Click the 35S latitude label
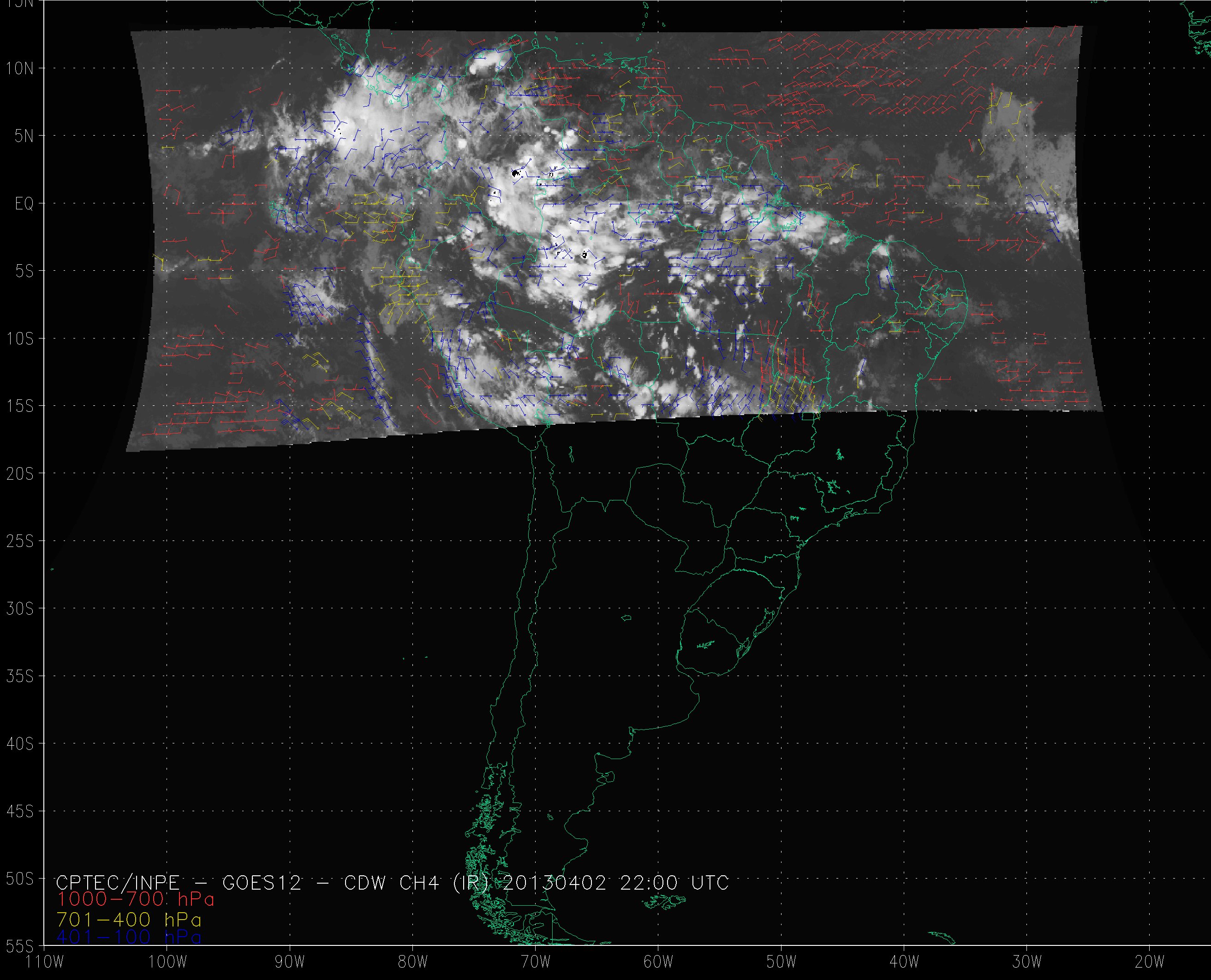1211x980 pixels. point(20,676)
